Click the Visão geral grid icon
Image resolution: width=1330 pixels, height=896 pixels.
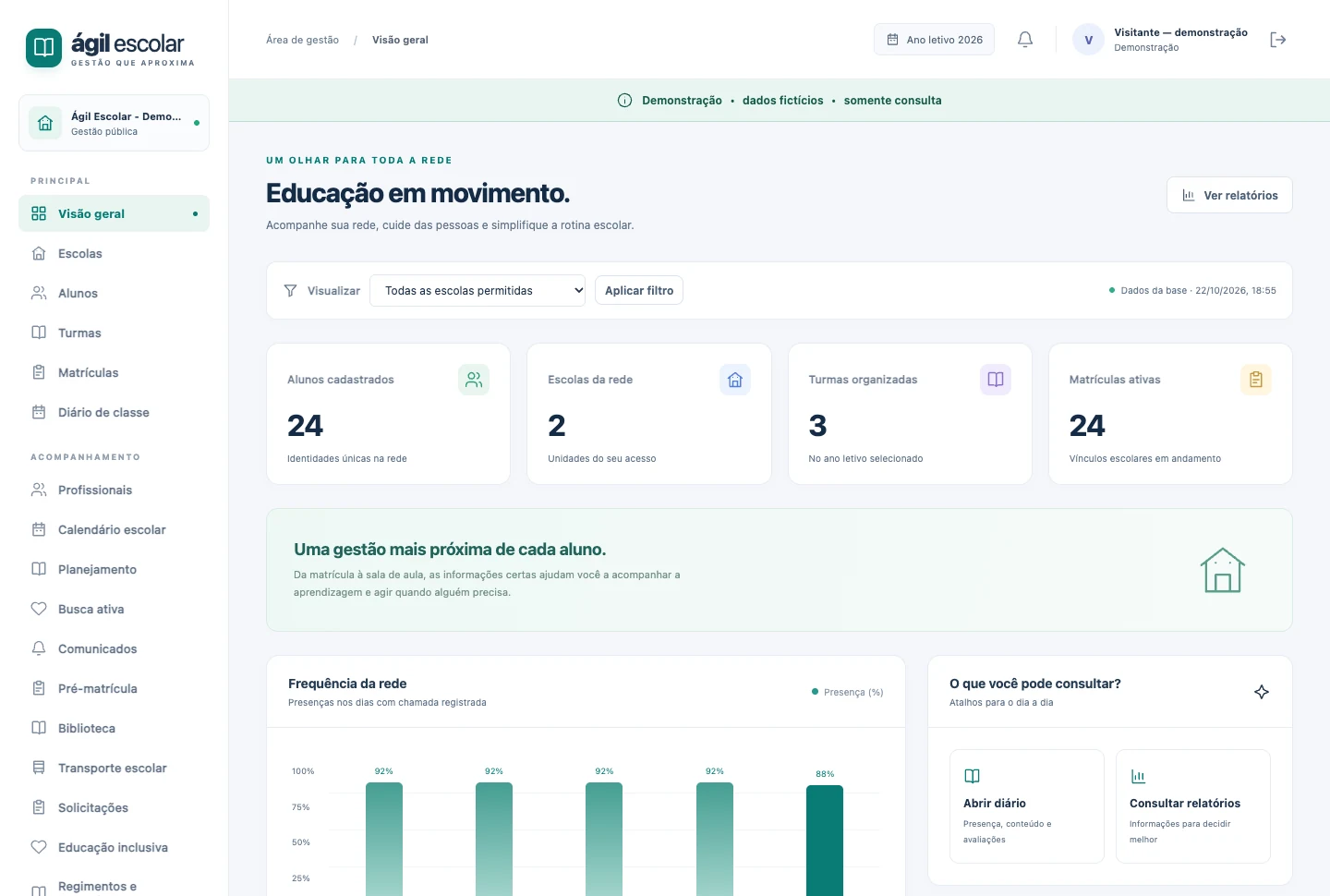[39, 213]
